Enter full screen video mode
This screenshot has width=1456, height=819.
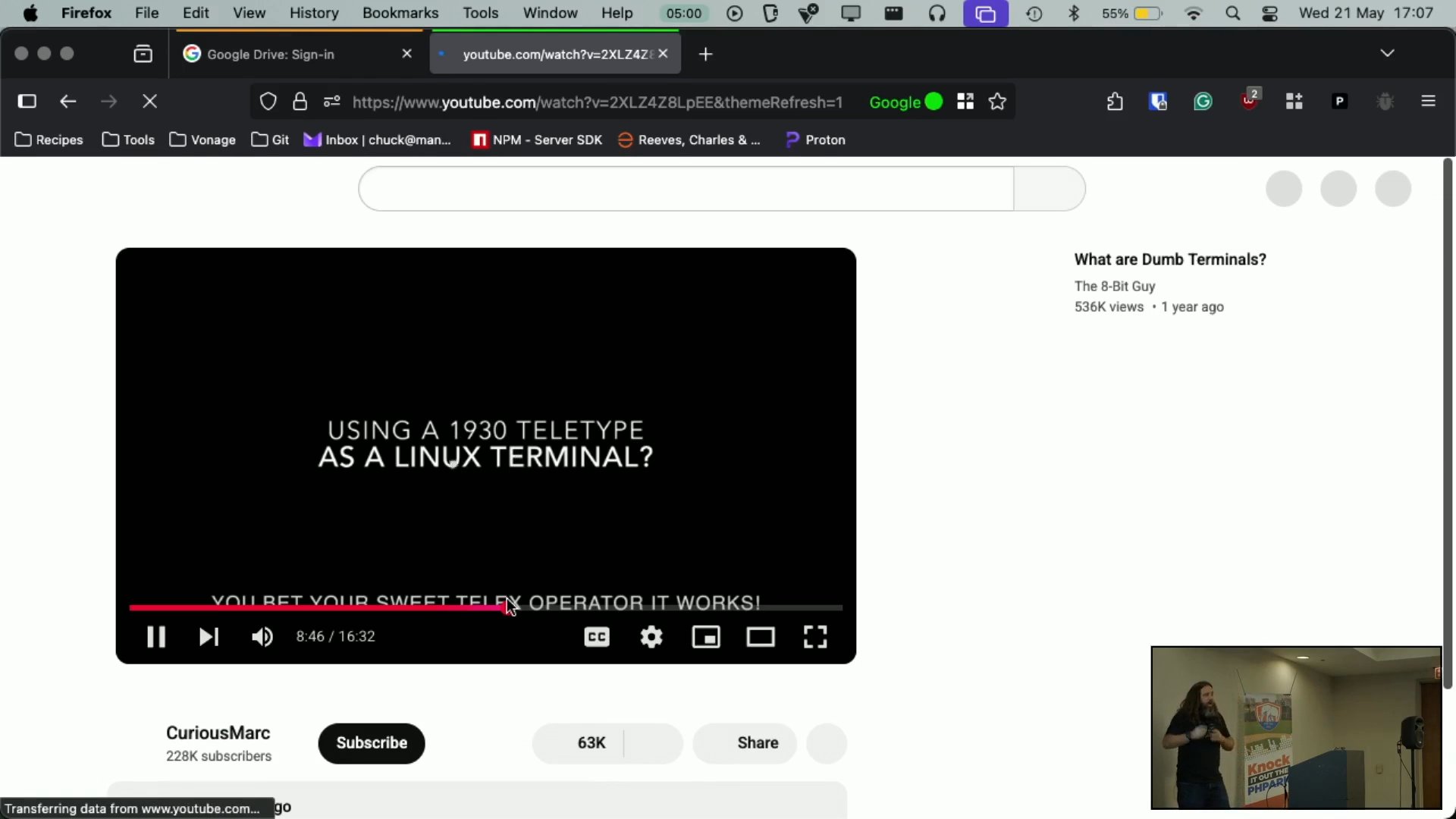815,637
